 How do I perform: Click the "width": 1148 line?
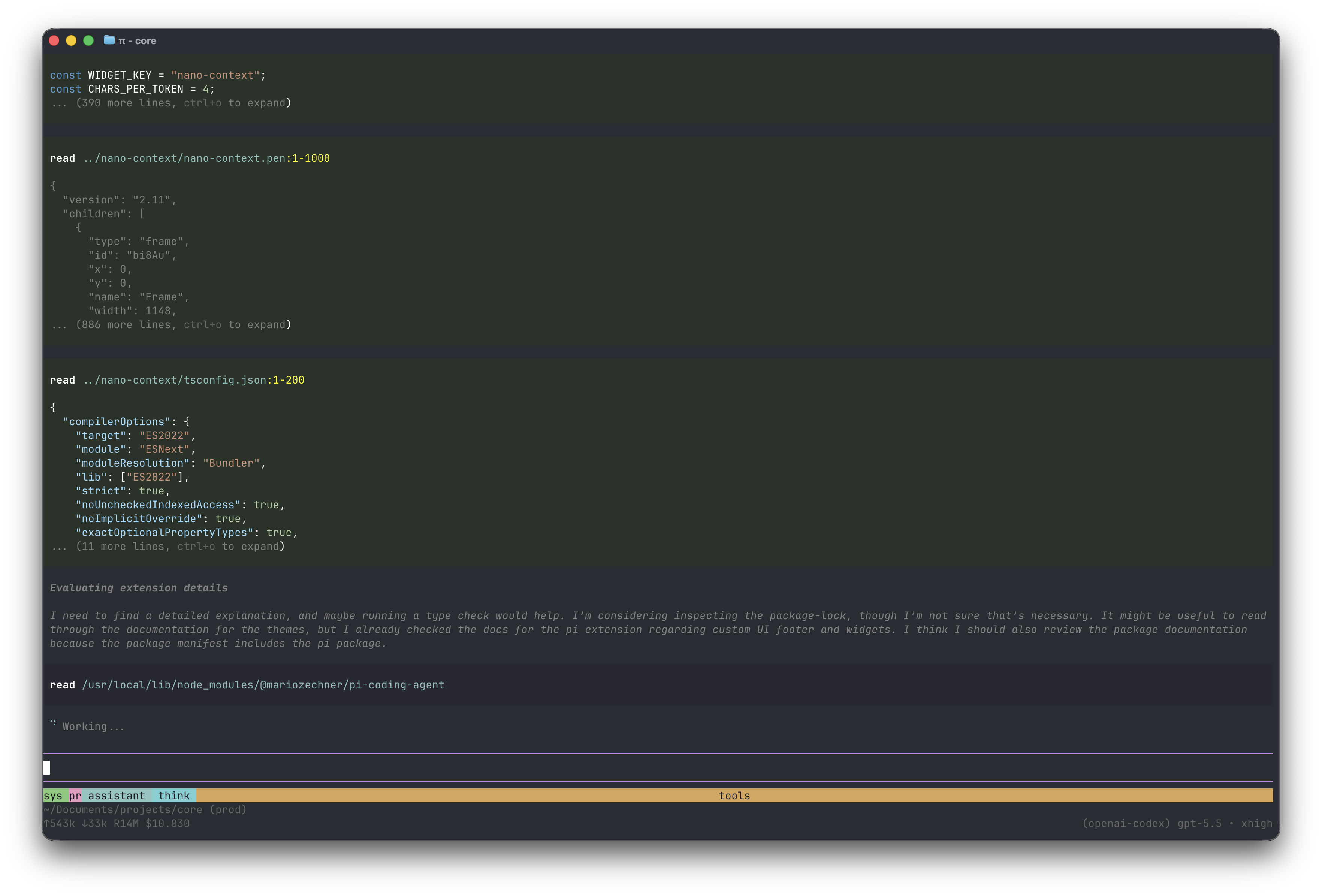[x=132, y=311]
